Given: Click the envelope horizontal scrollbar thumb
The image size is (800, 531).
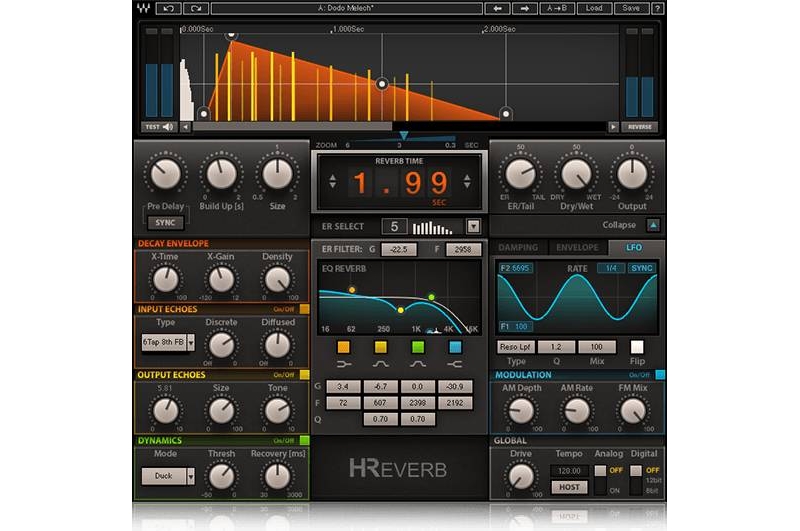Looking at the screenshot, I should (x=292, y=127).
